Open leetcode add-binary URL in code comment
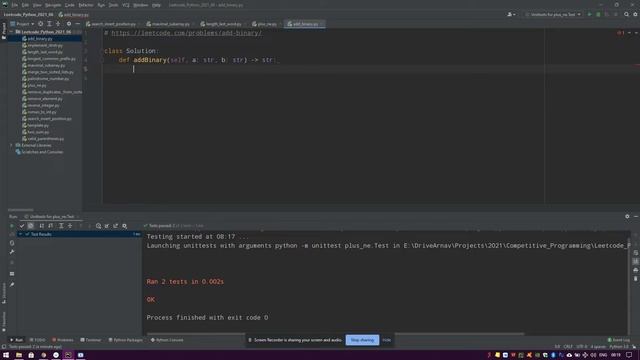This screenshot has width=640, height=360. pyautogui.click(x=187, y=33)
